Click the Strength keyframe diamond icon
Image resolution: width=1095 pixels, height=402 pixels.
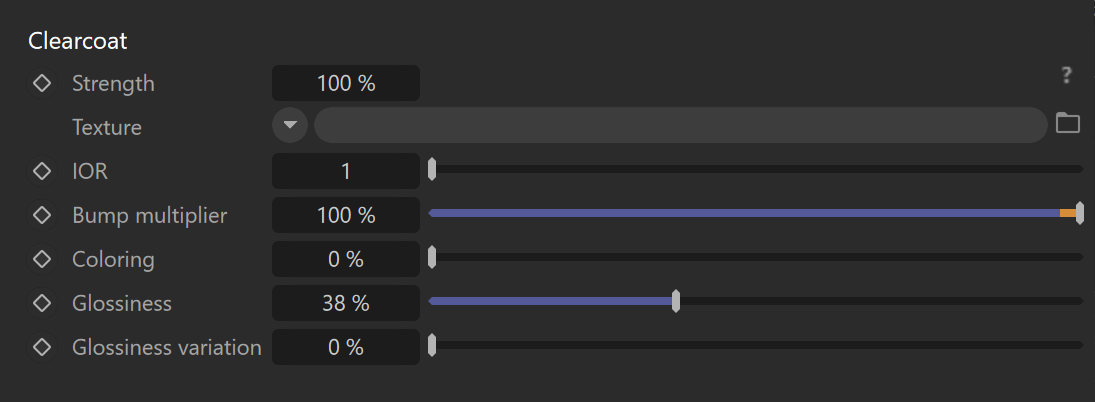point(42,84)
